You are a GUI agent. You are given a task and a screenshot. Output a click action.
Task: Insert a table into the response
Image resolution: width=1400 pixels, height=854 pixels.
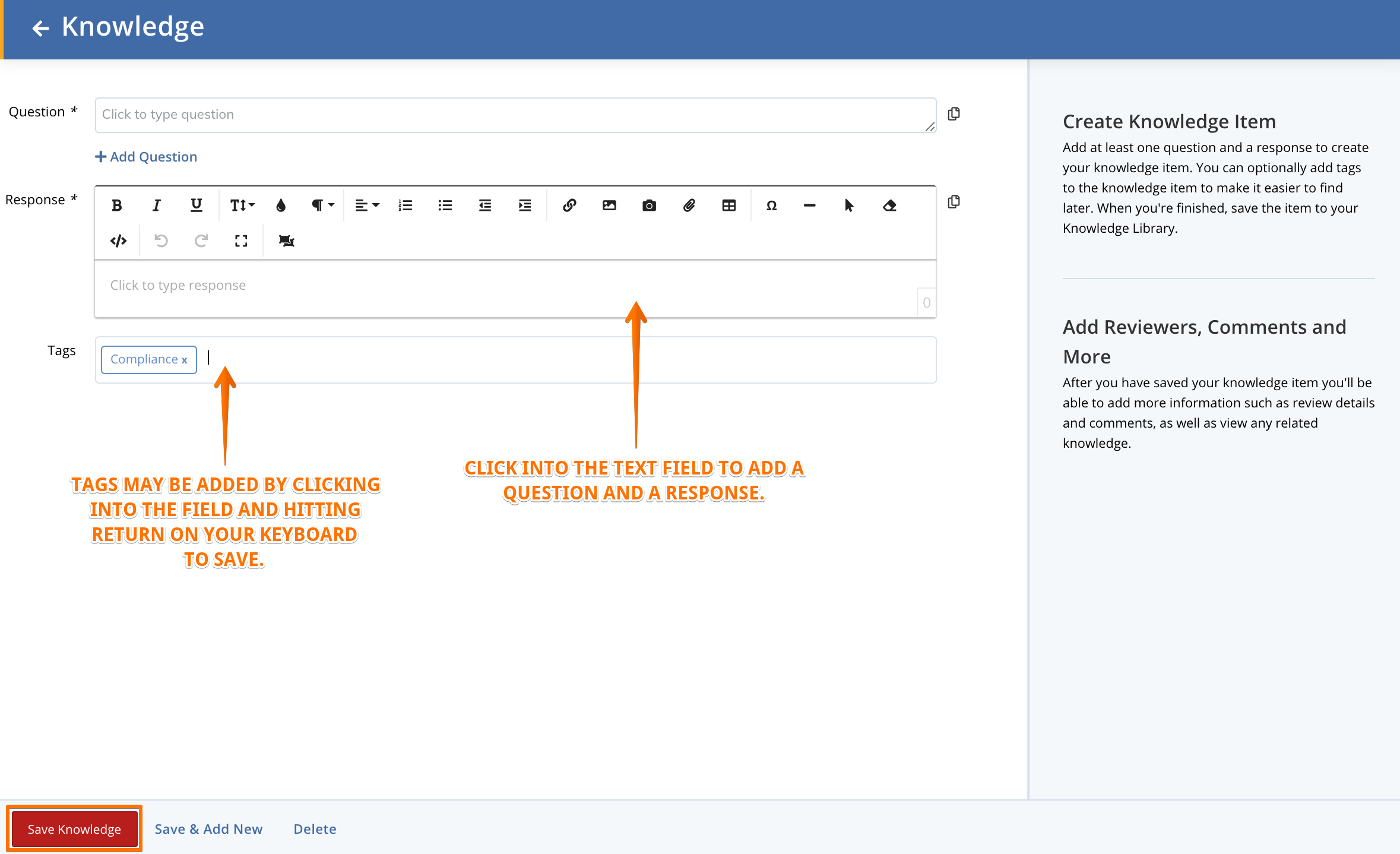(729, 205)
